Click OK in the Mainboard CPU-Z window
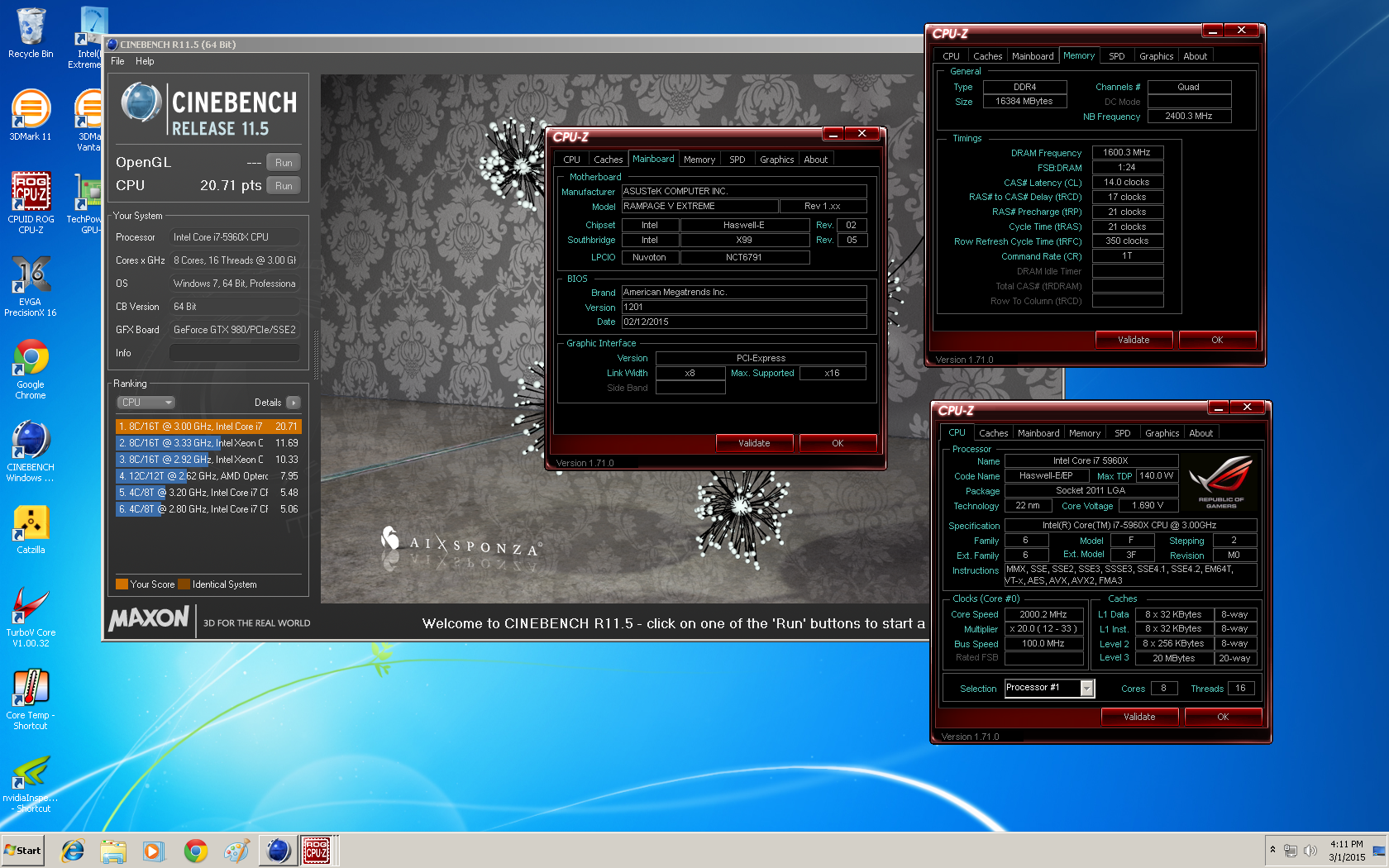This screenshot has height=868, width=1389. pos(838,443)
